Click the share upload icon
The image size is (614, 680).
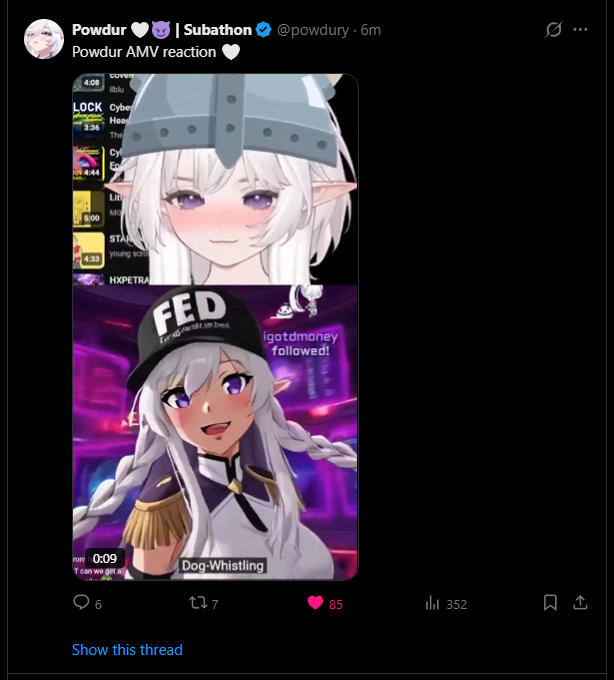[x=580, y=602]
